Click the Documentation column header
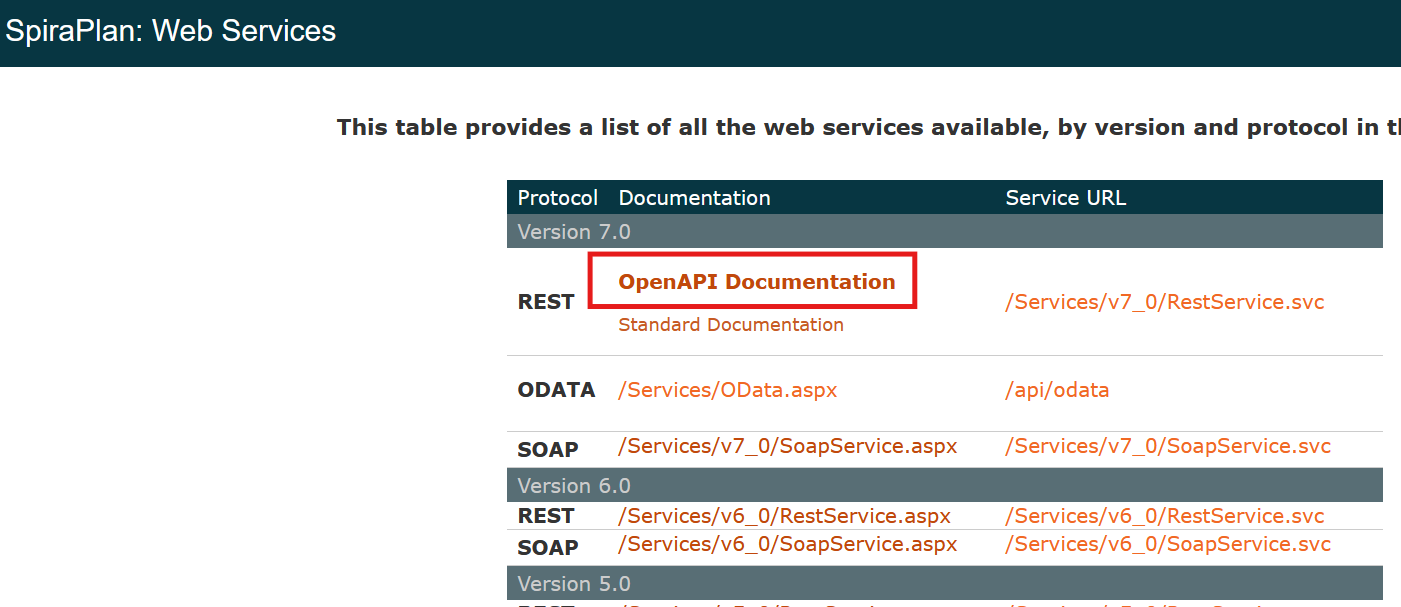1401x607 pixels. point(694,198)
